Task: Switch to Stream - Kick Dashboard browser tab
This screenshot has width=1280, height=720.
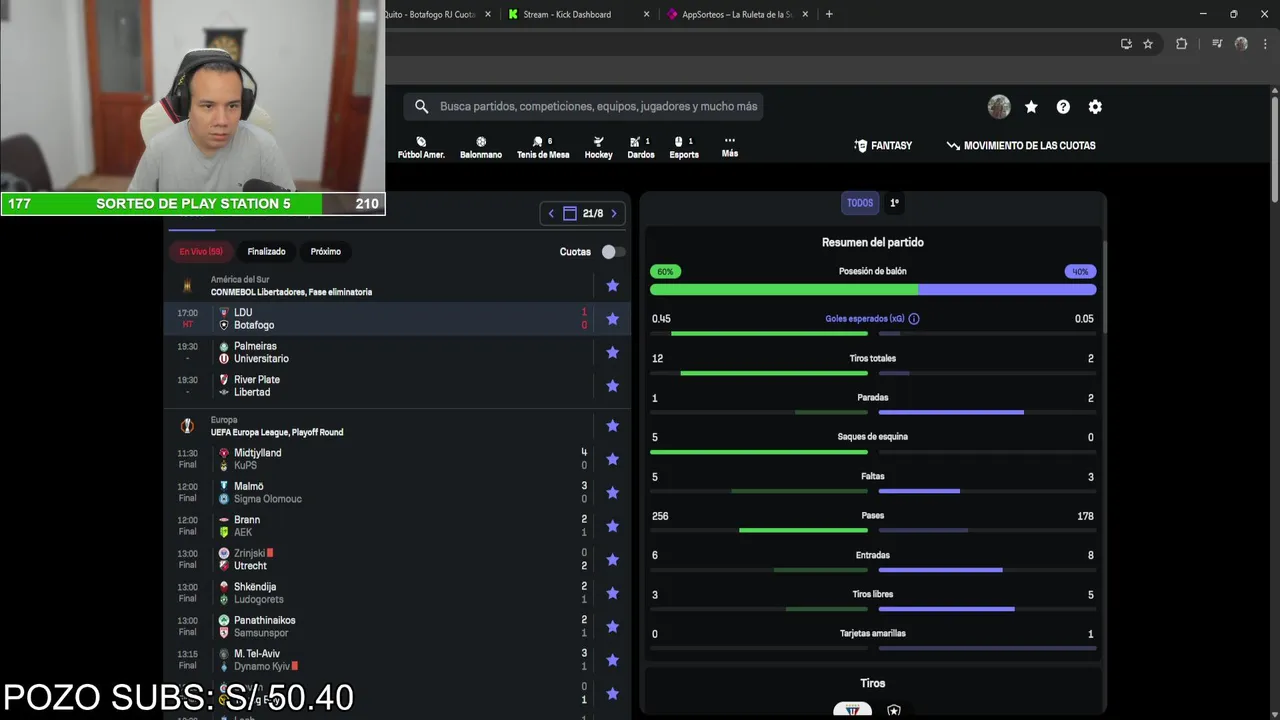Action: click(x=578, y=14)
